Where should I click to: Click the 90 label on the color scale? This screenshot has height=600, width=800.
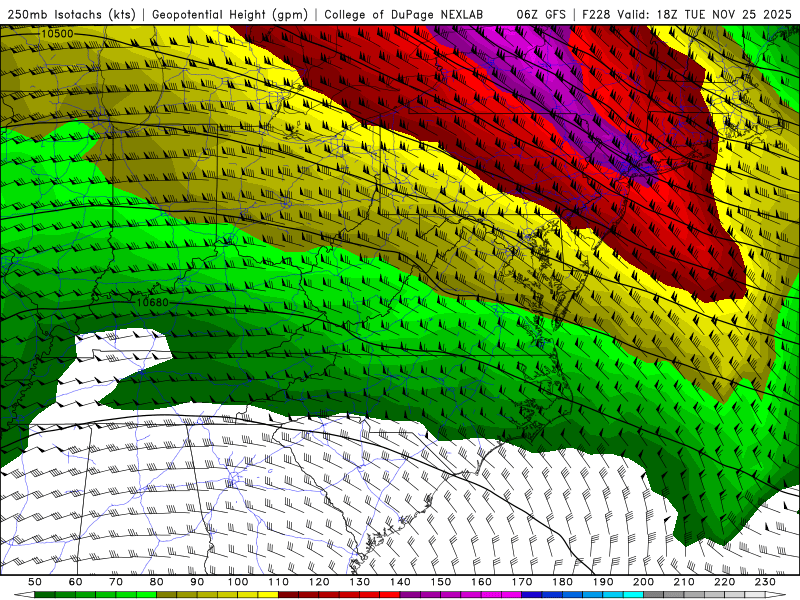pos(197,582)
